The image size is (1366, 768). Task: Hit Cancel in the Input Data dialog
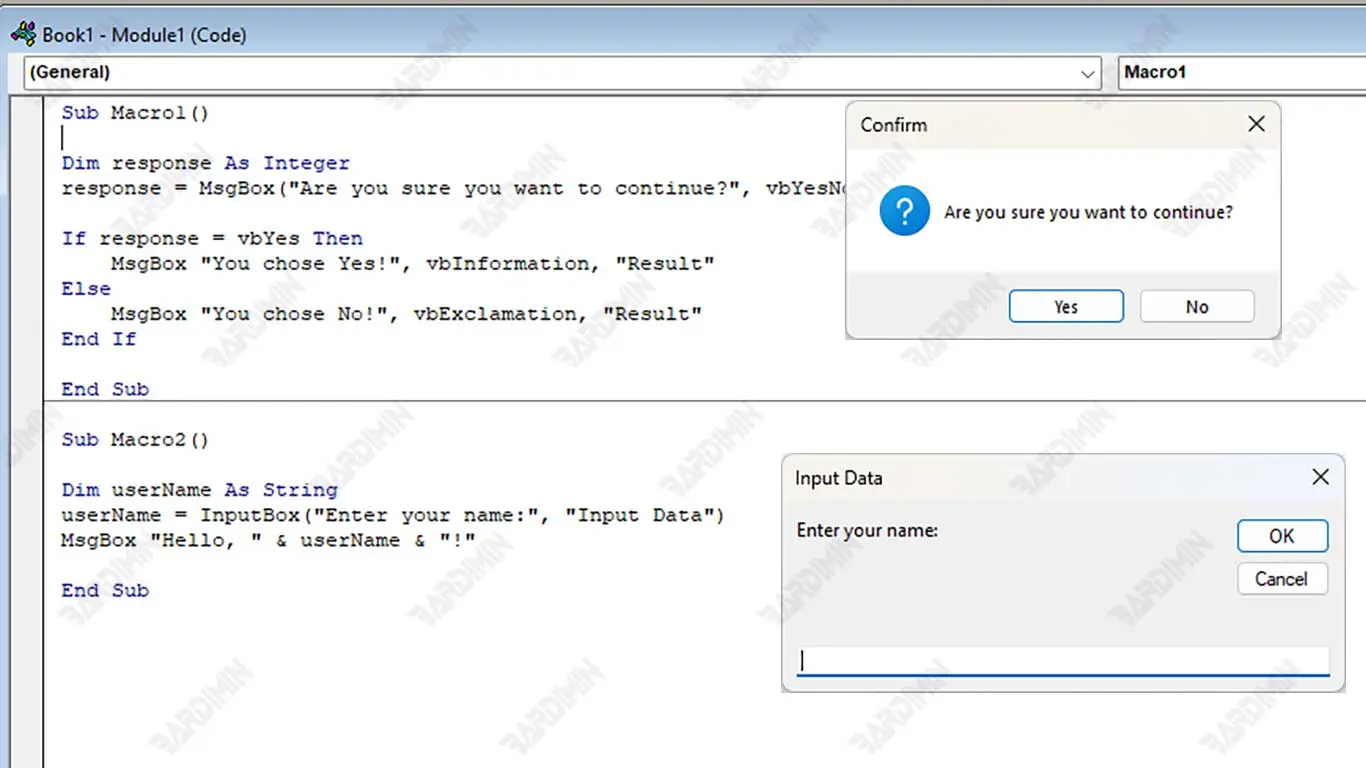pos(1282,579)
